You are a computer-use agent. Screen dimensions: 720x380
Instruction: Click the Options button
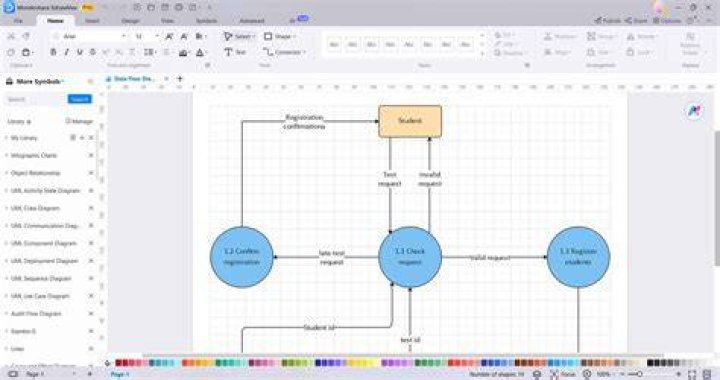(x=667, y=21)
